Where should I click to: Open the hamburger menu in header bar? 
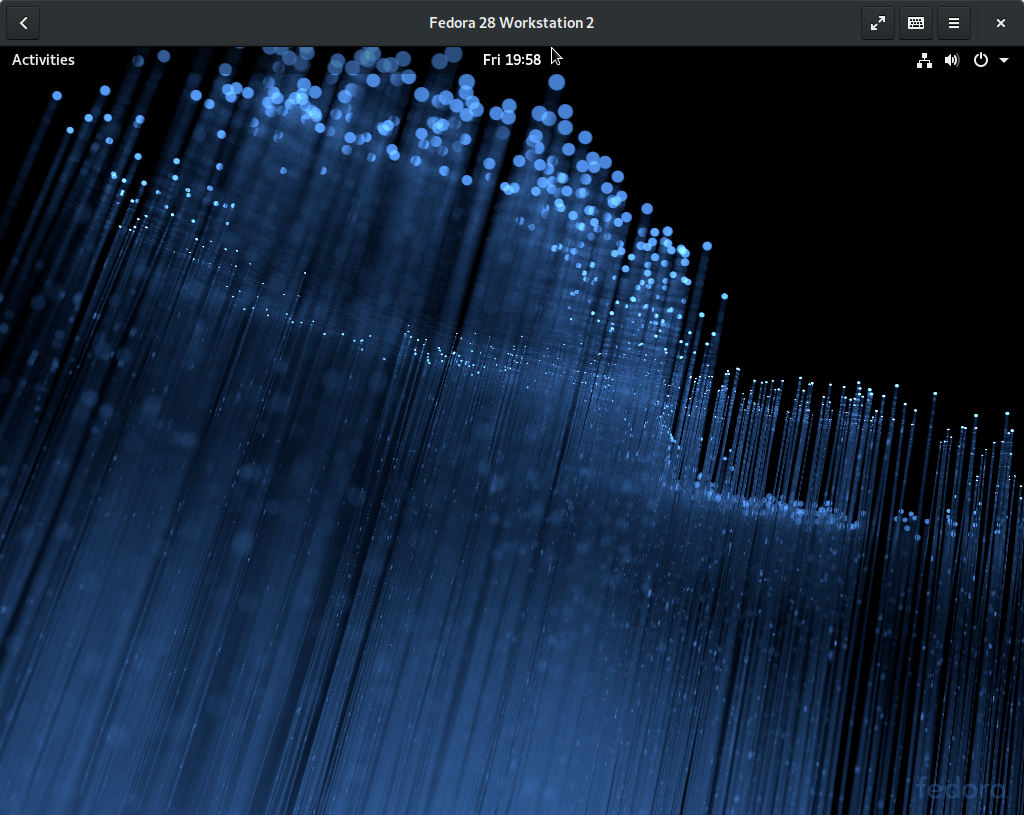[953, 23]
